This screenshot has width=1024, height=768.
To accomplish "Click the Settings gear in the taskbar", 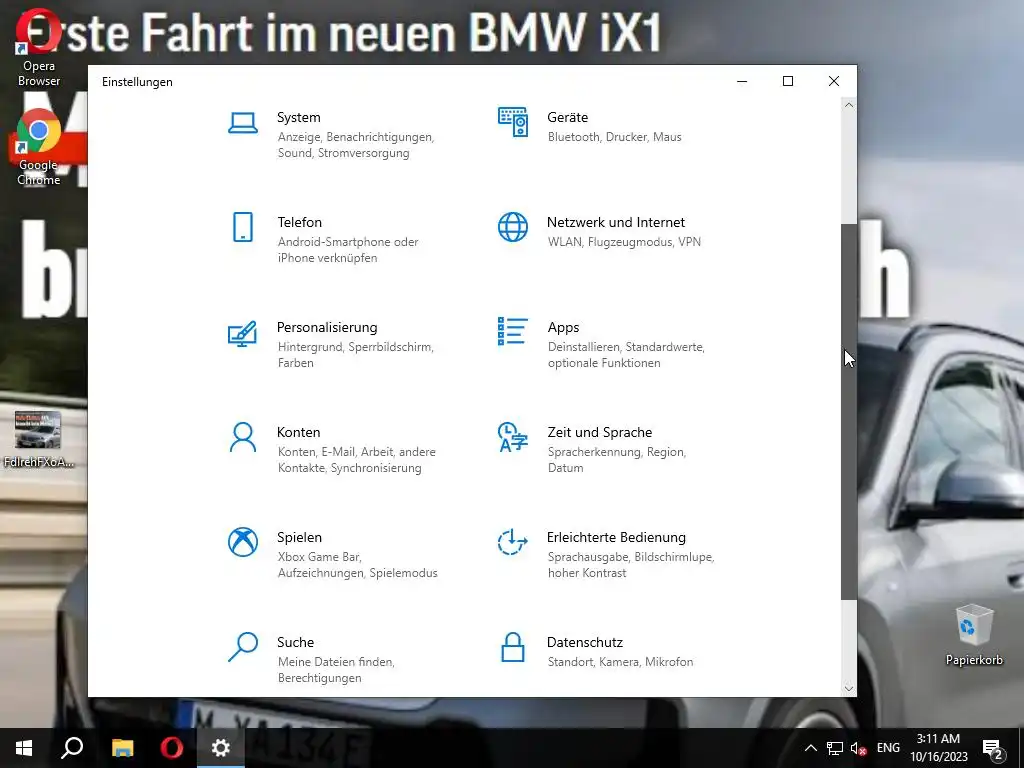I will (x=221, y=748).
